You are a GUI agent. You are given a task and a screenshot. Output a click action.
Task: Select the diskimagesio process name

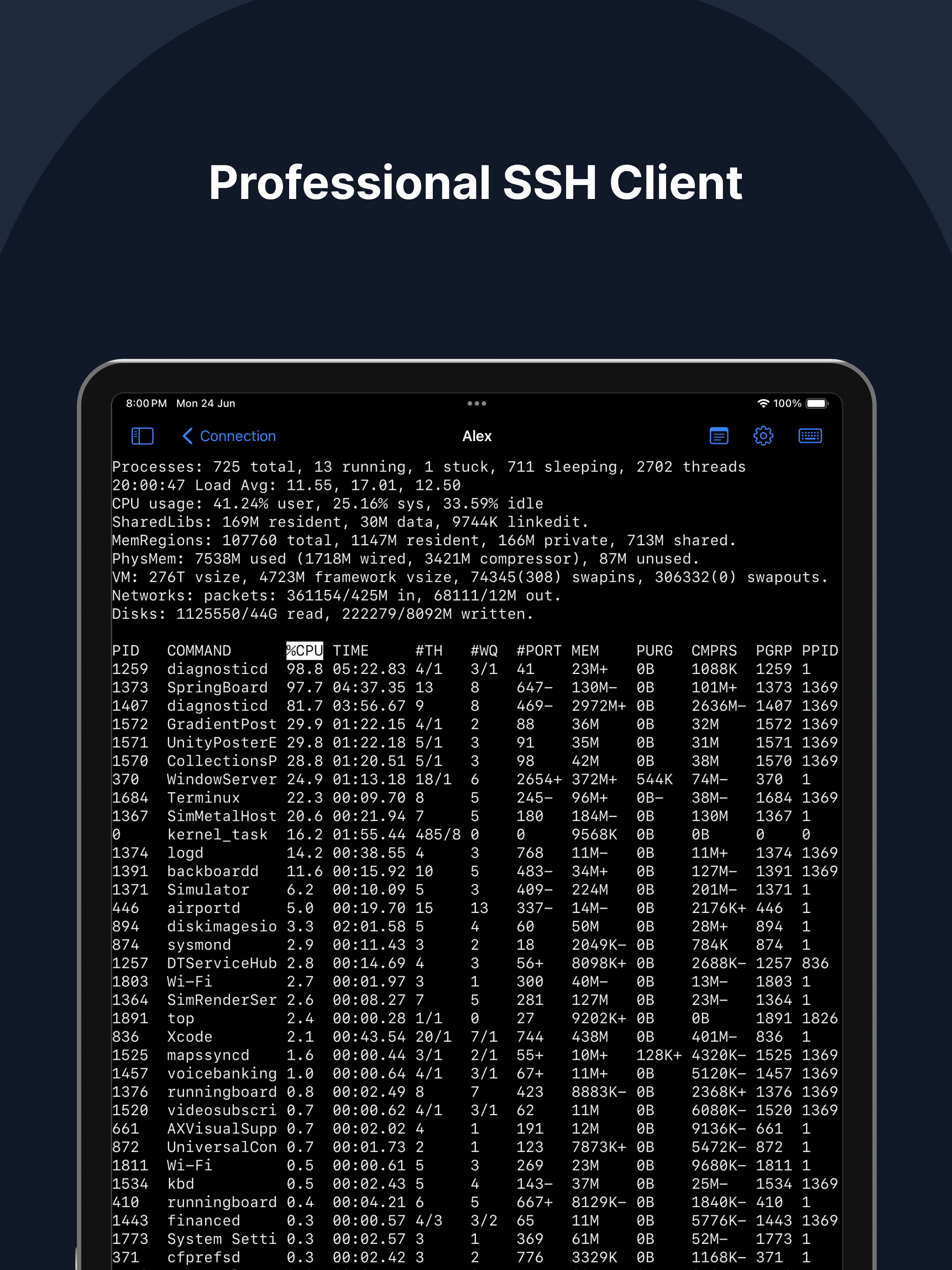(x=222, y=926)
